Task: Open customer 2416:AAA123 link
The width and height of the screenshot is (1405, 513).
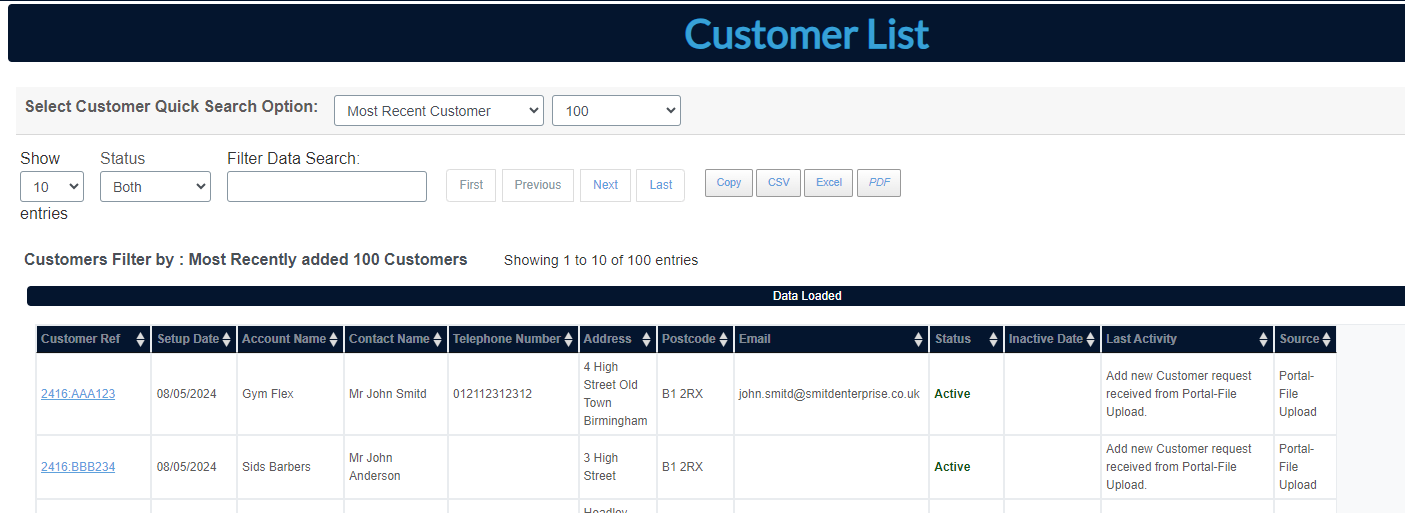Action: pyautogui.click(x=78, y=394)
